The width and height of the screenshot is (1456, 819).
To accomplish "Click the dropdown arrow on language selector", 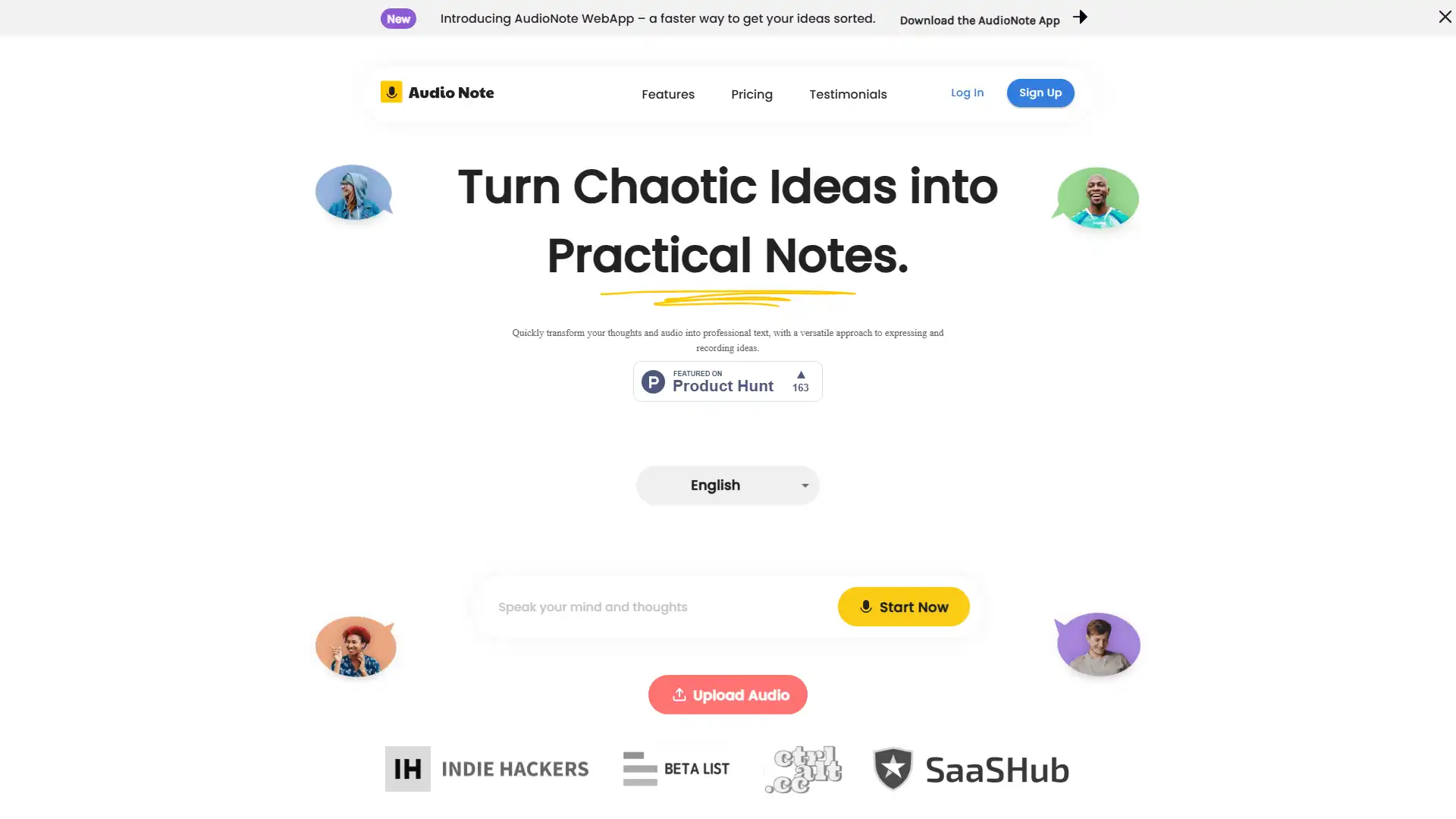I will pos(805,485).
